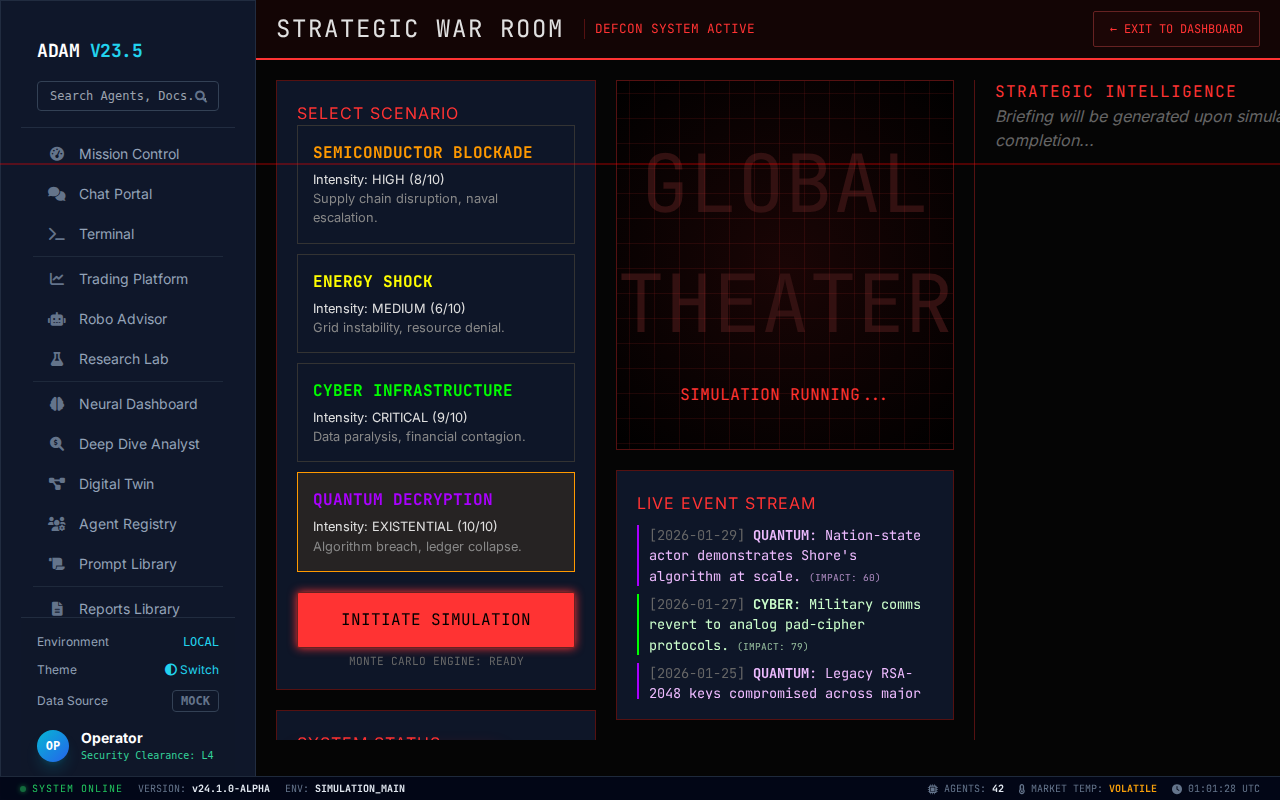Click the Digital Twin nodes icon
The image size is (1280, 800).
[x=57, y=484]
